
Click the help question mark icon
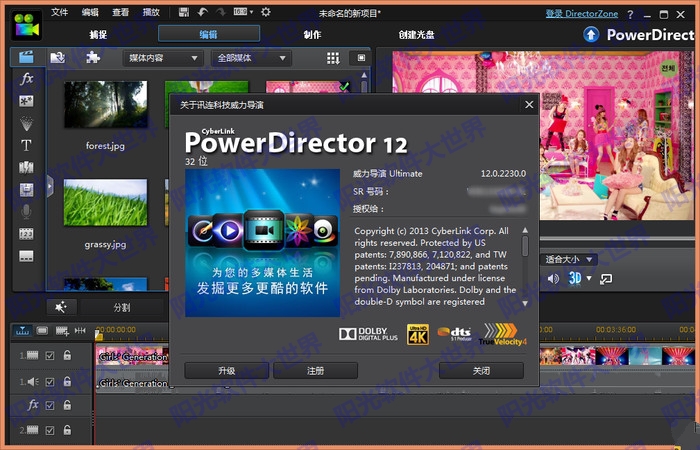tap(630, 15)
